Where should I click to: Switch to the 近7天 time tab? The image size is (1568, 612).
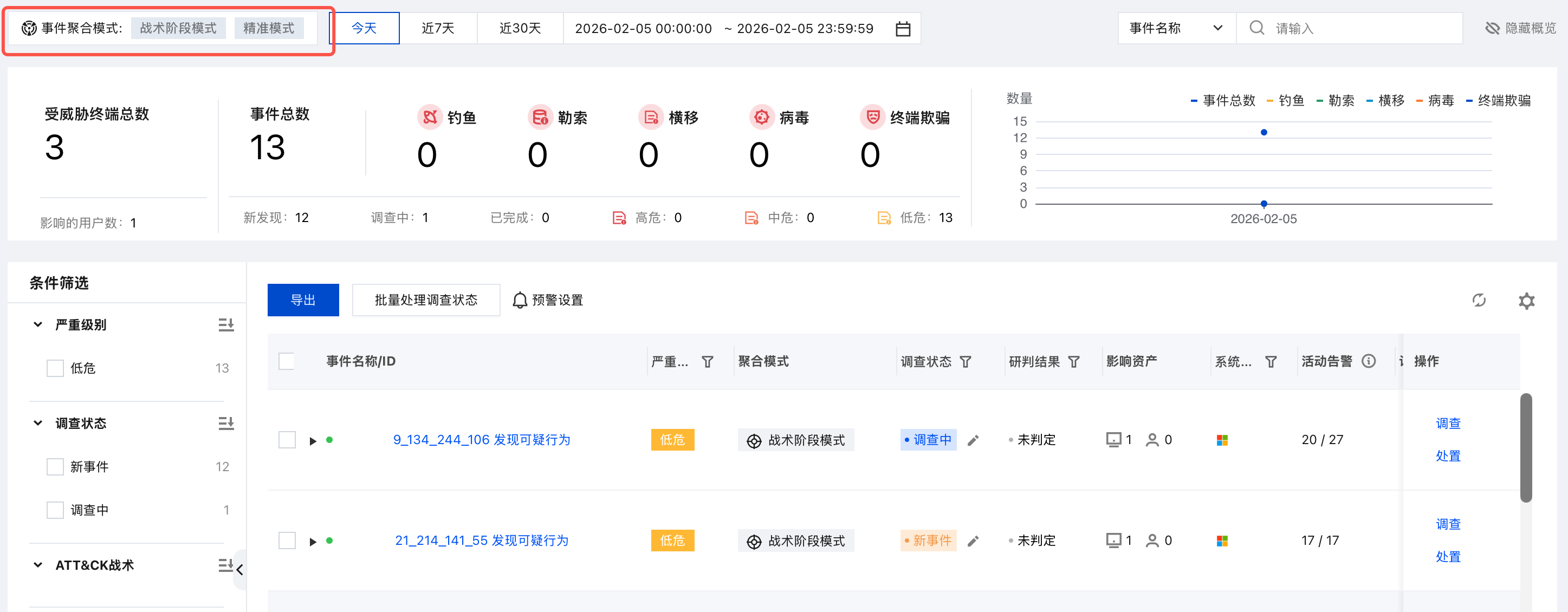tap(438, 28)
